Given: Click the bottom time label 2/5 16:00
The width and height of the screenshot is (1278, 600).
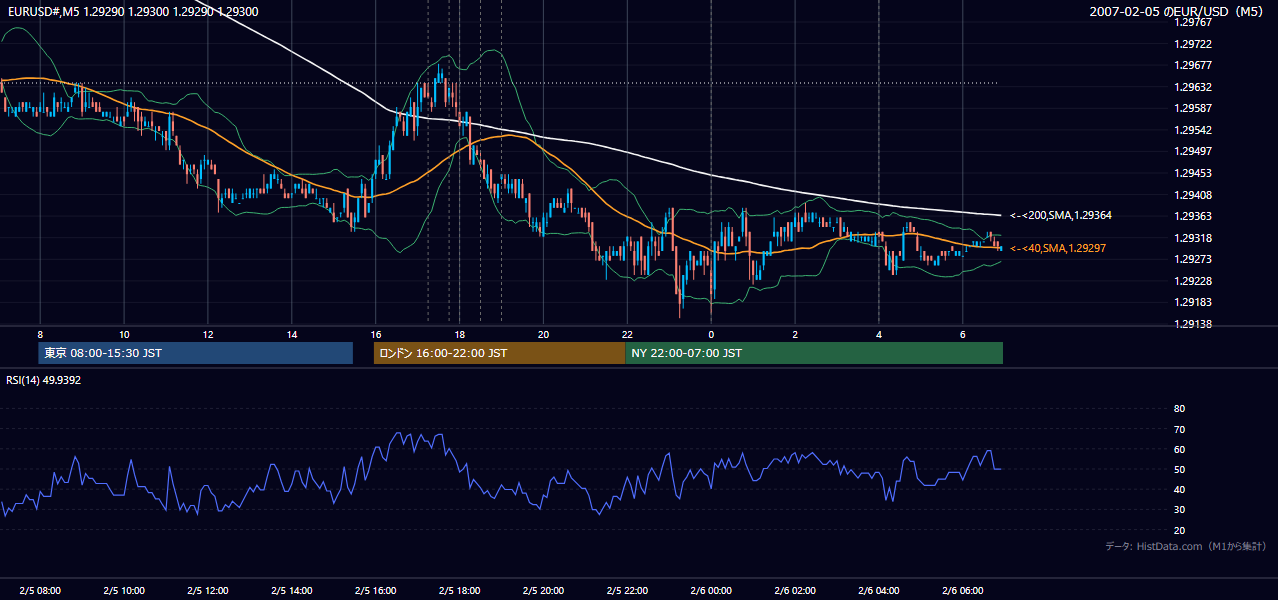Looking at the screenshot, I should click(x=376, y=591).
